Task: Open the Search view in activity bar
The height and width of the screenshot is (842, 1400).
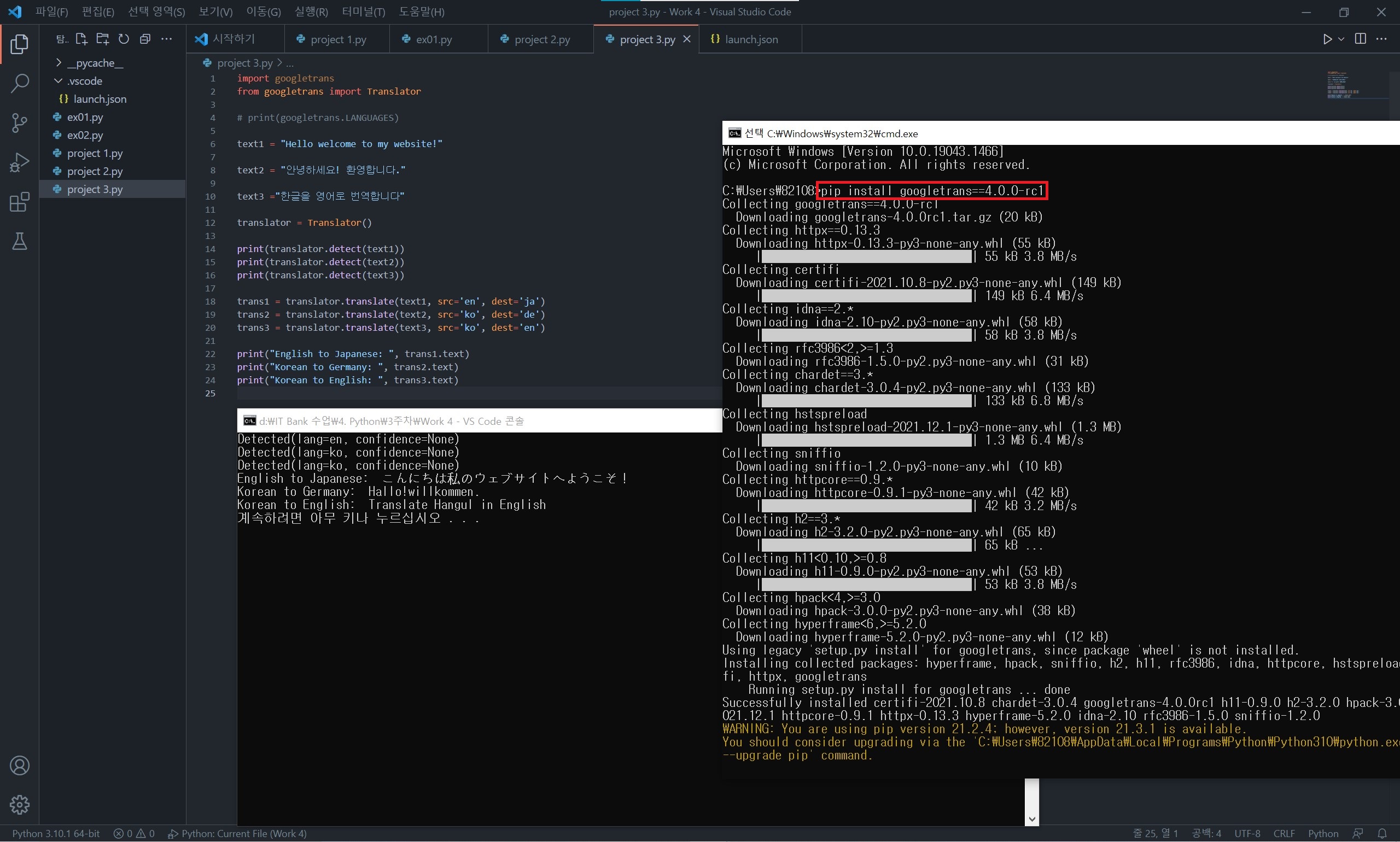Action: [x=19, y=84]
